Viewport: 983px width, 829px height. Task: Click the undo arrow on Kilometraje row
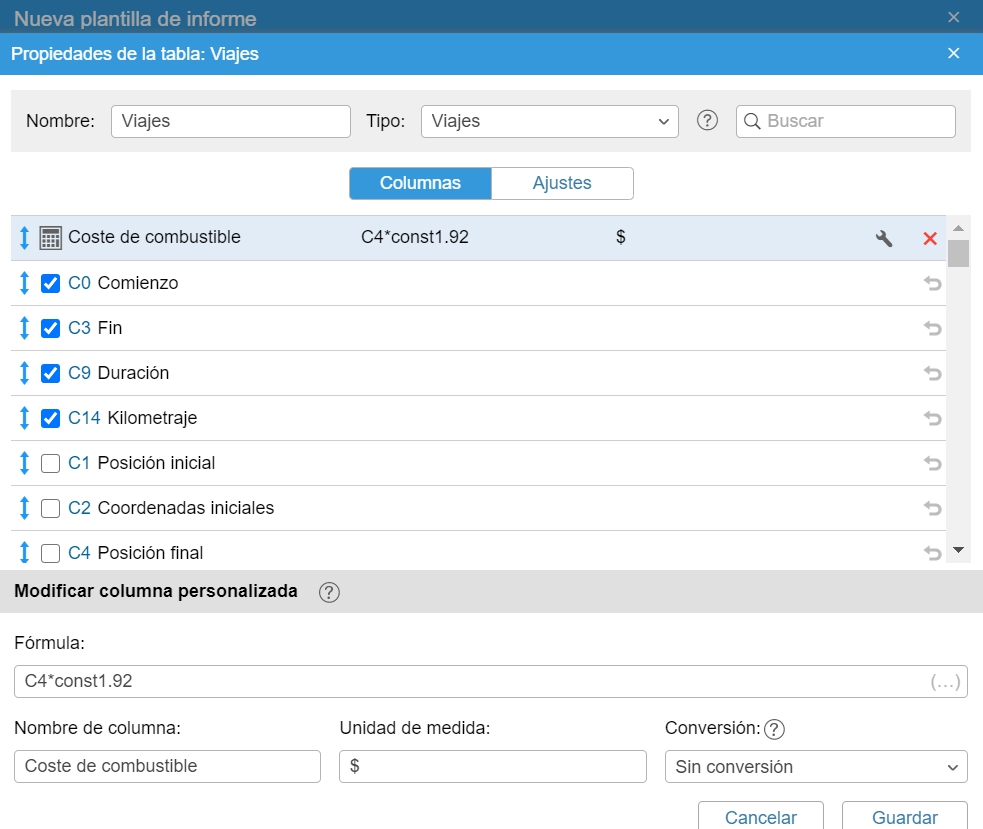932,418
